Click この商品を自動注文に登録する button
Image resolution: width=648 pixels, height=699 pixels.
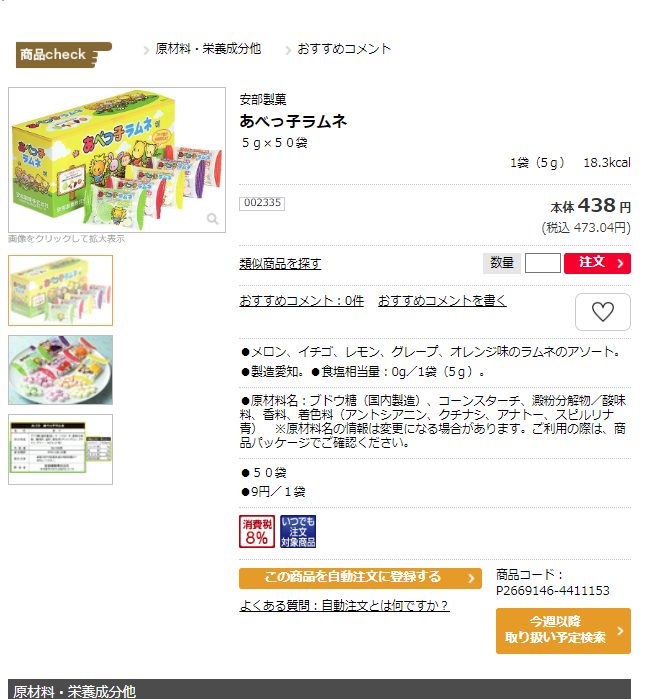coord(360,578)
